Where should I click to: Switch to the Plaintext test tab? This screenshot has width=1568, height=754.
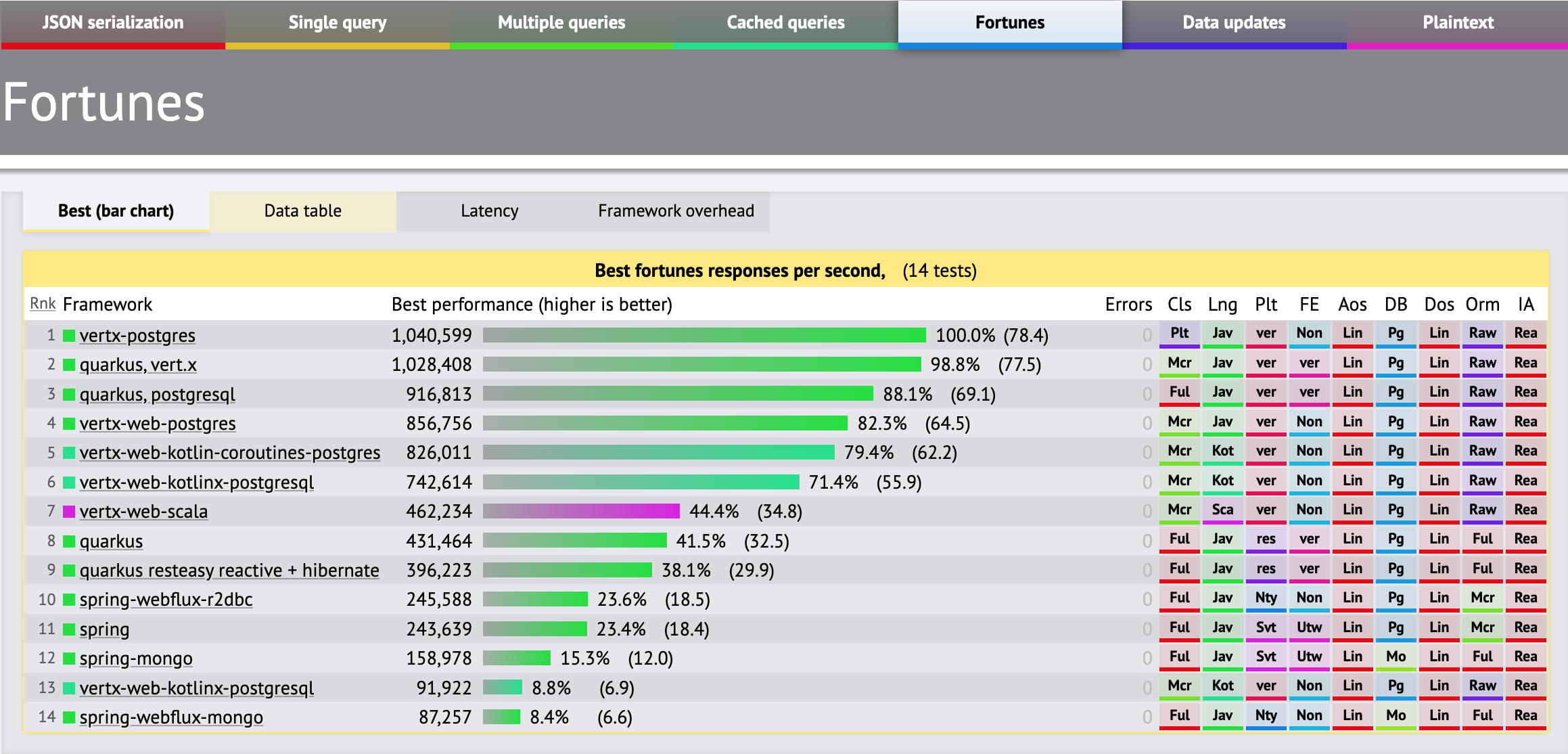1458,23
